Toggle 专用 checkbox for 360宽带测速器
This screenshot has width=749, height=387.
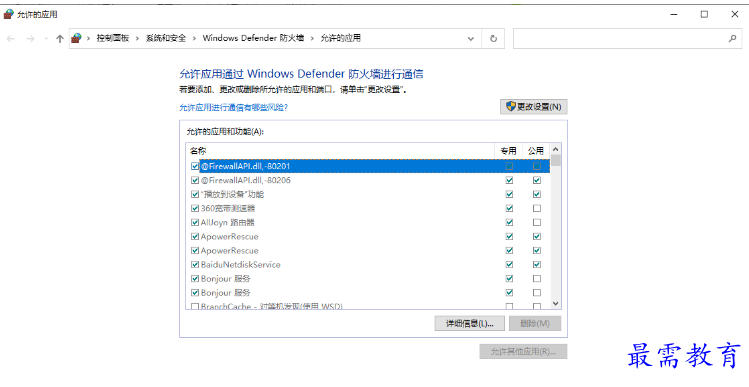pyautogui.click(x=509, y=208)
